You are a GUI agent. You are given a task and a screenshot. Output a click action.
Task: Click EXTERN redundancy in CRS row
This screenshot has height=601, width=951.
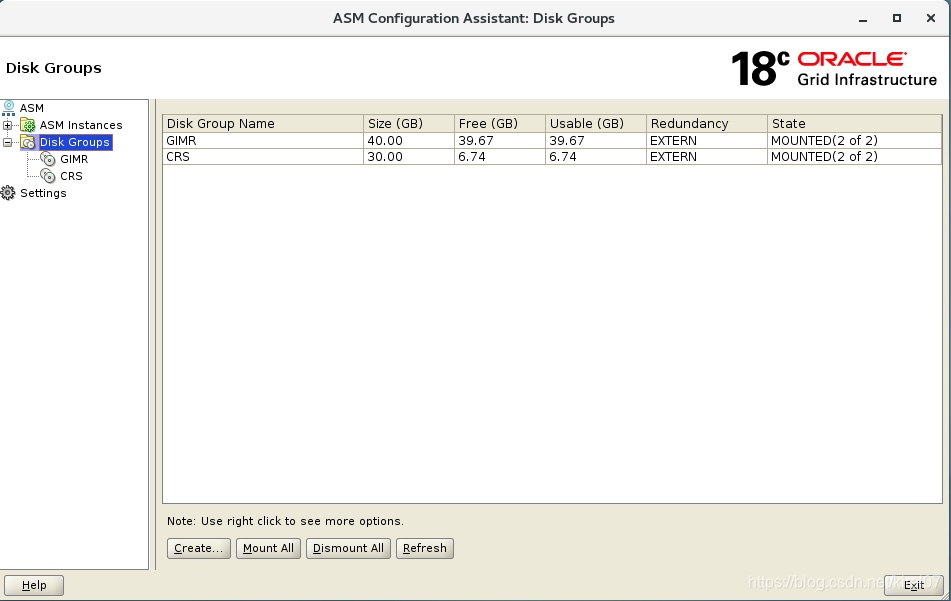[x=707, y=156]
